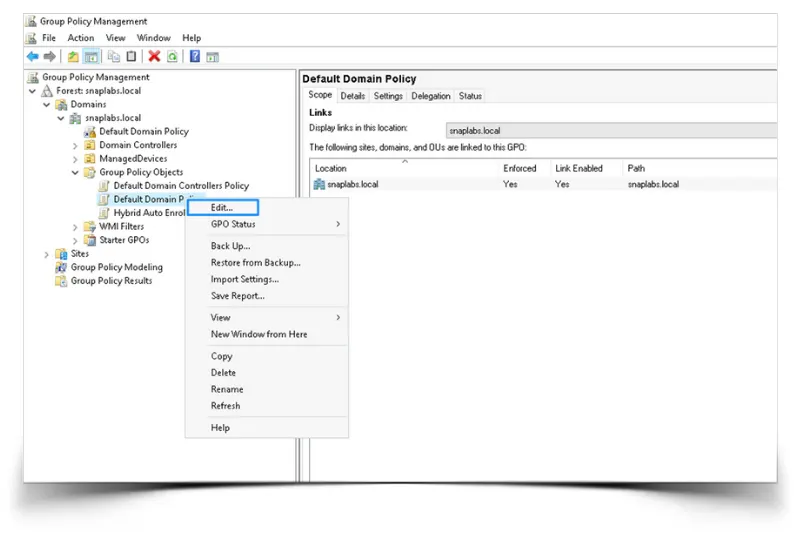Screen dimensions: 800x533
Task: Click the Domain Controllers OU icon
Action: coord(90,145)
